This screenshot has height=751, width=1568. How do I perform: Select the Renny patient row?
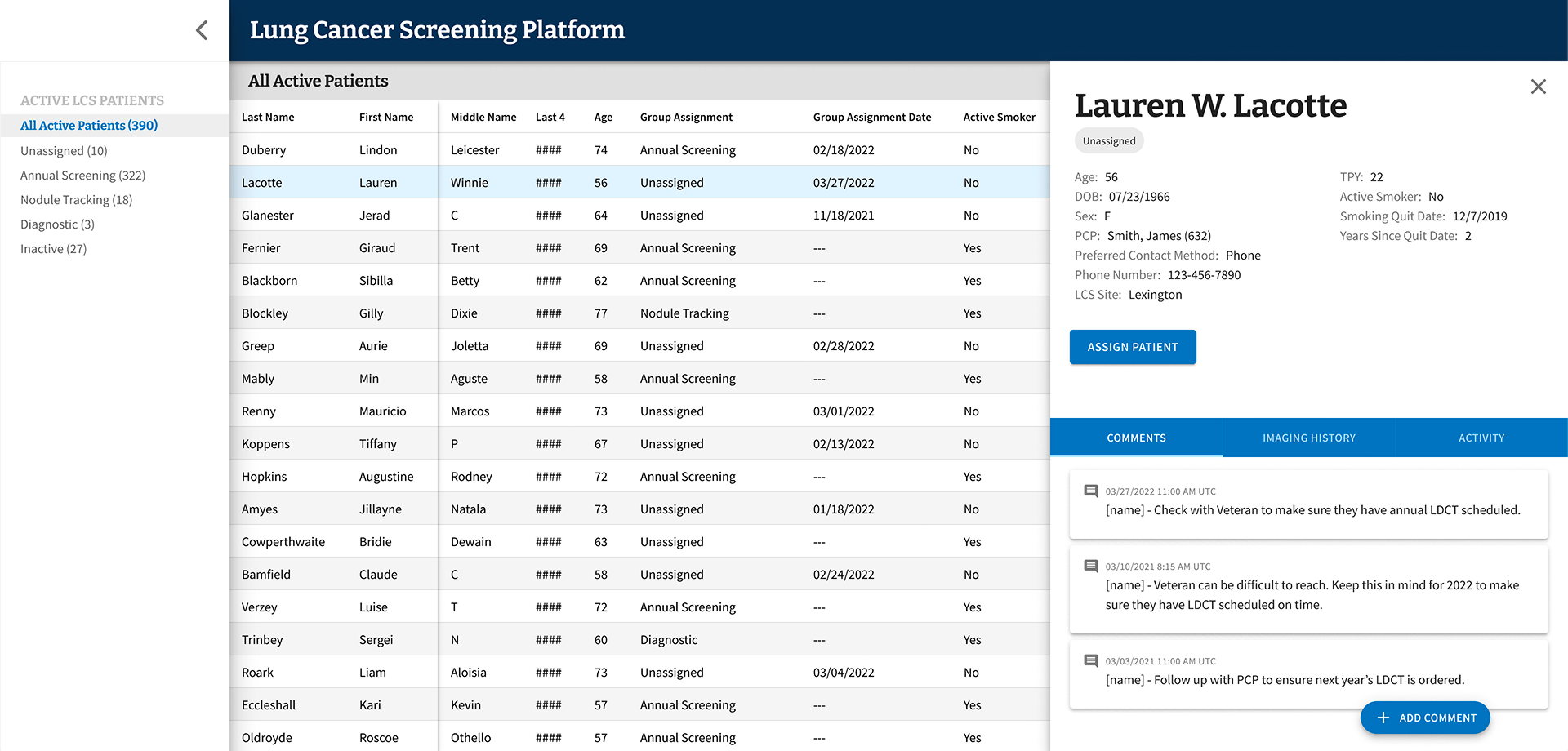[639, 411]
